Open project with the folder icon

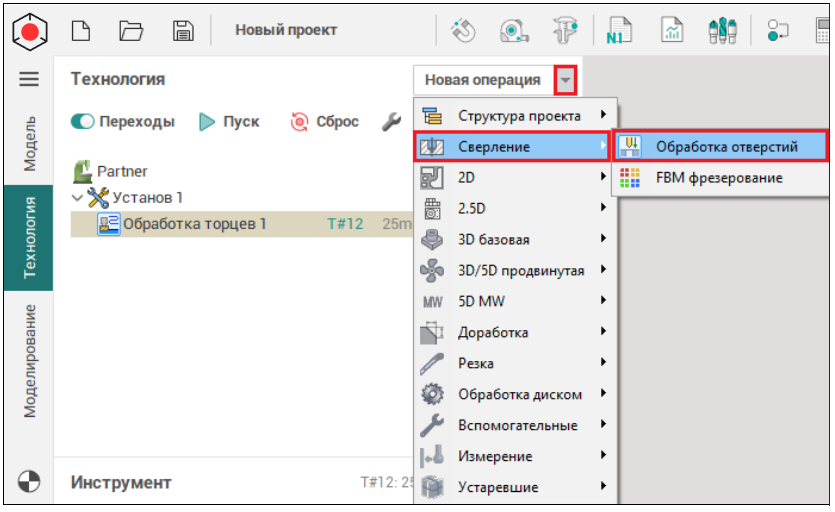click(131, 30)
